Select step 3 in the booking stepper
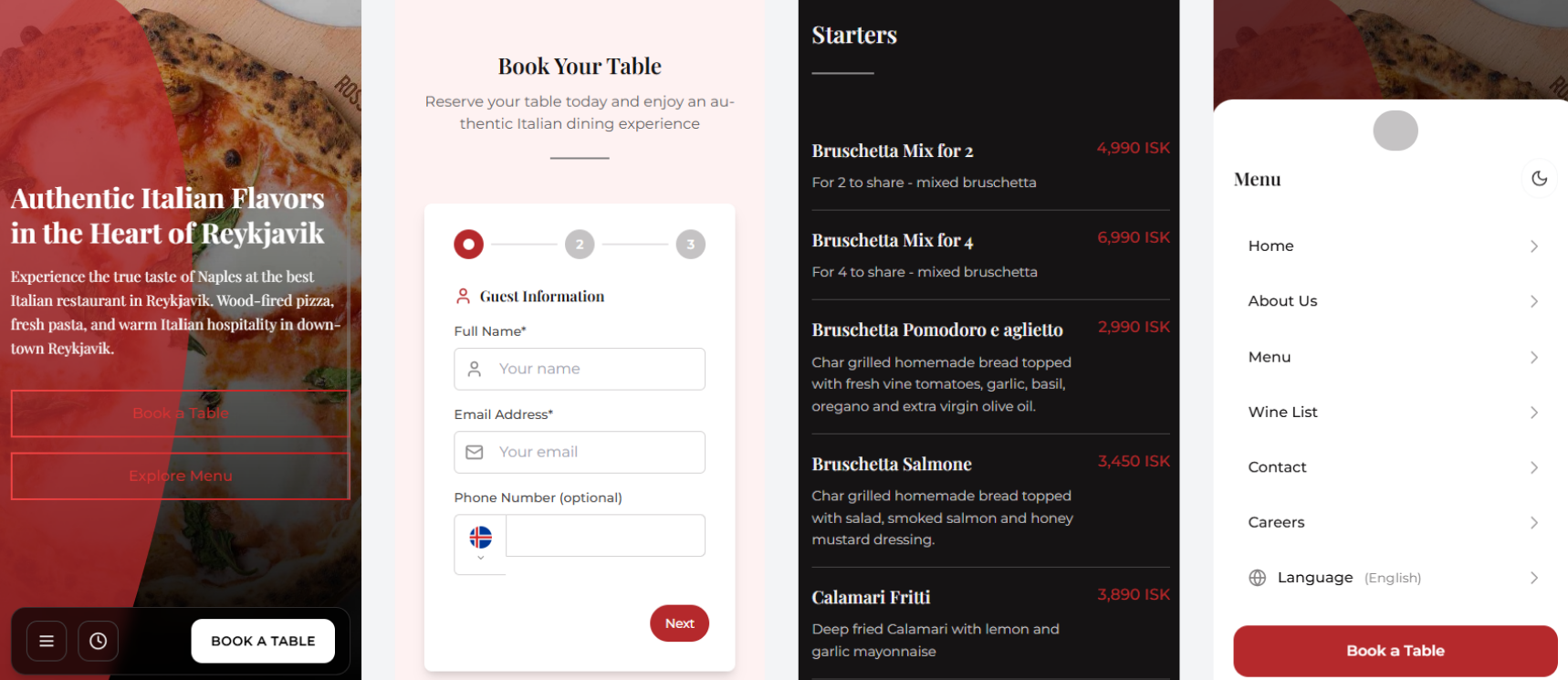The width and height of the screenshot is (1568, 680). click(x=690, y=244)
